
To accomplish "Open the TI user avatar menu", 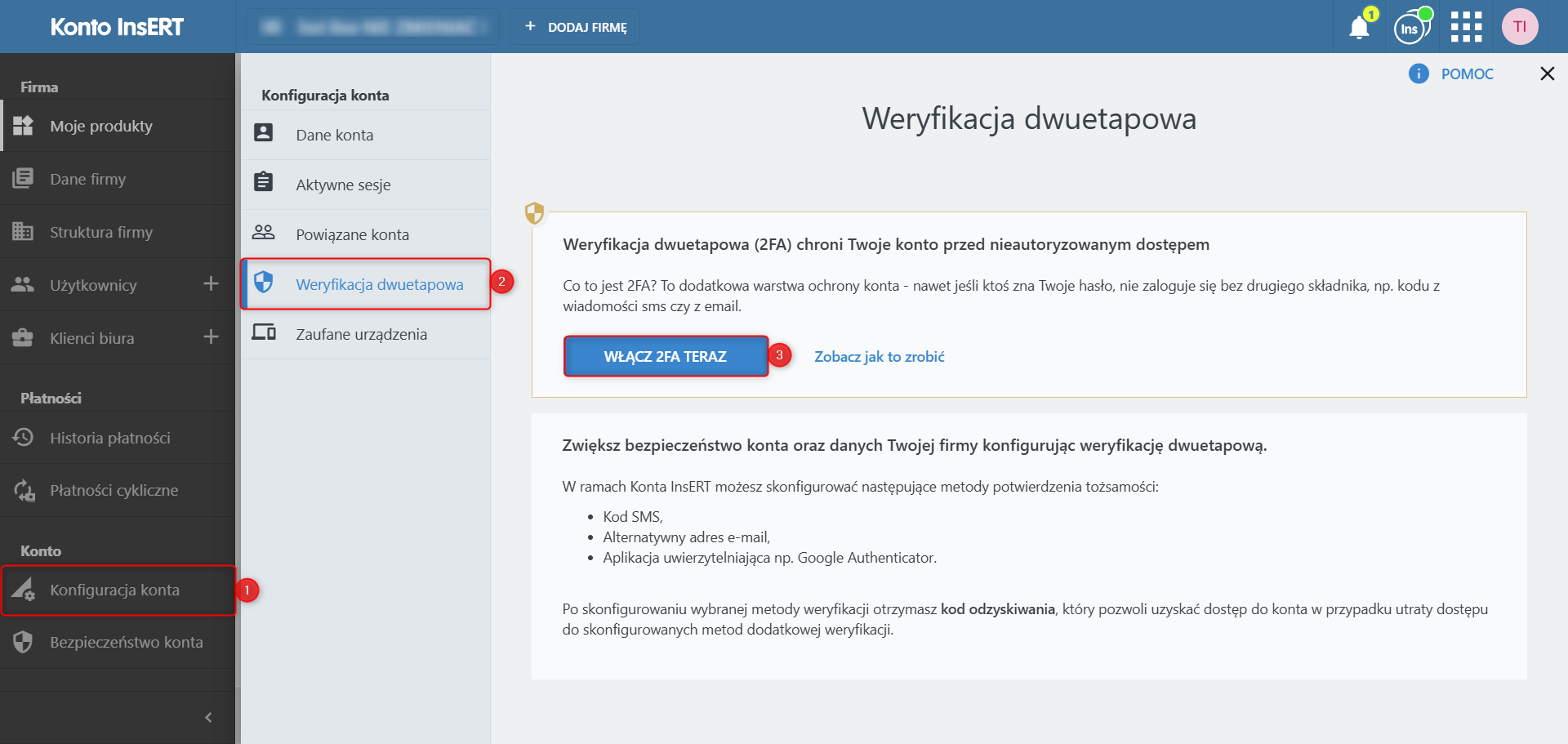I will [x=1520, y=27].
